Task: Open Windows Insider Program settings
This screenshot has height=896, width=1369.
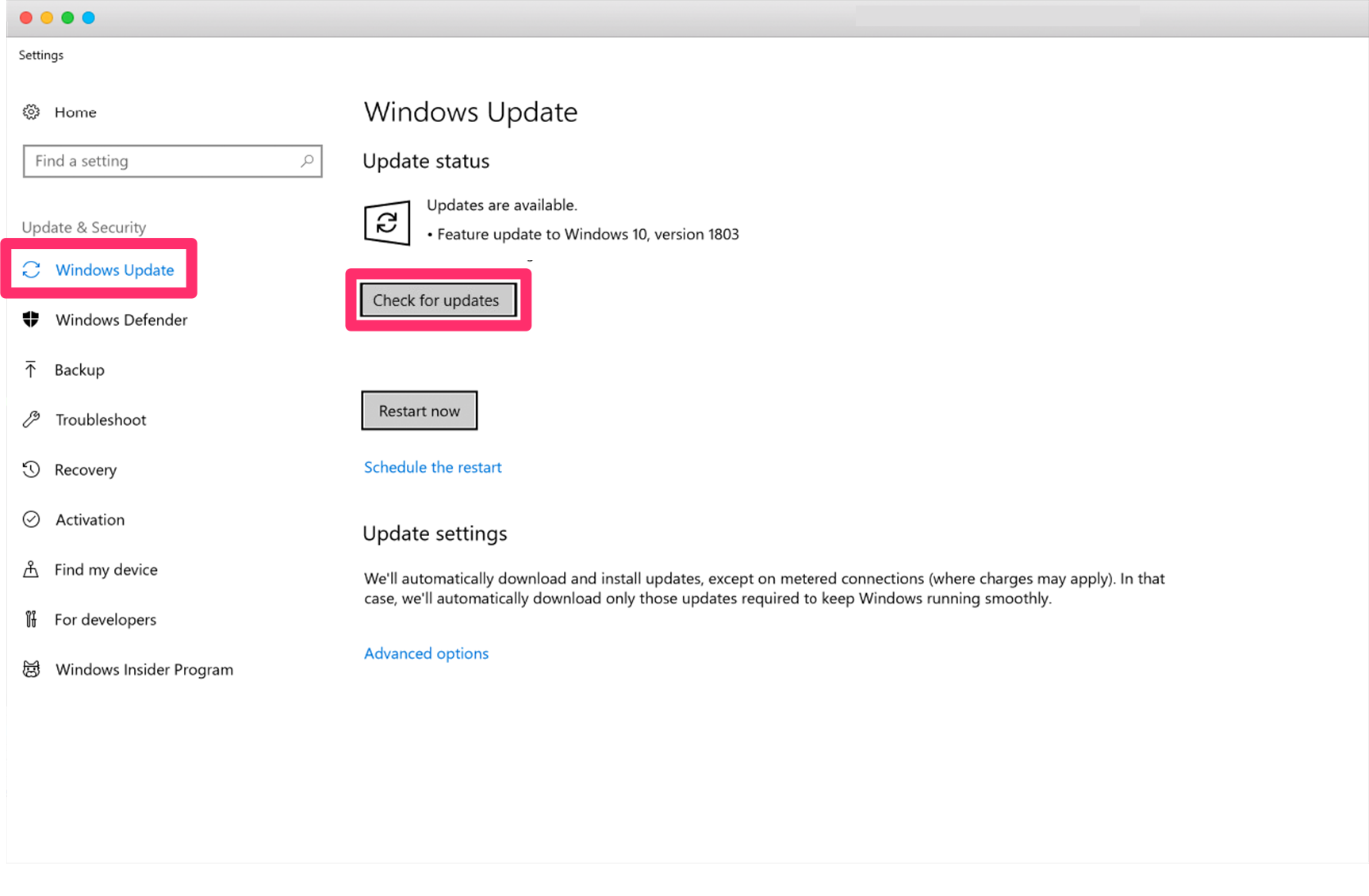Action: 144,669
